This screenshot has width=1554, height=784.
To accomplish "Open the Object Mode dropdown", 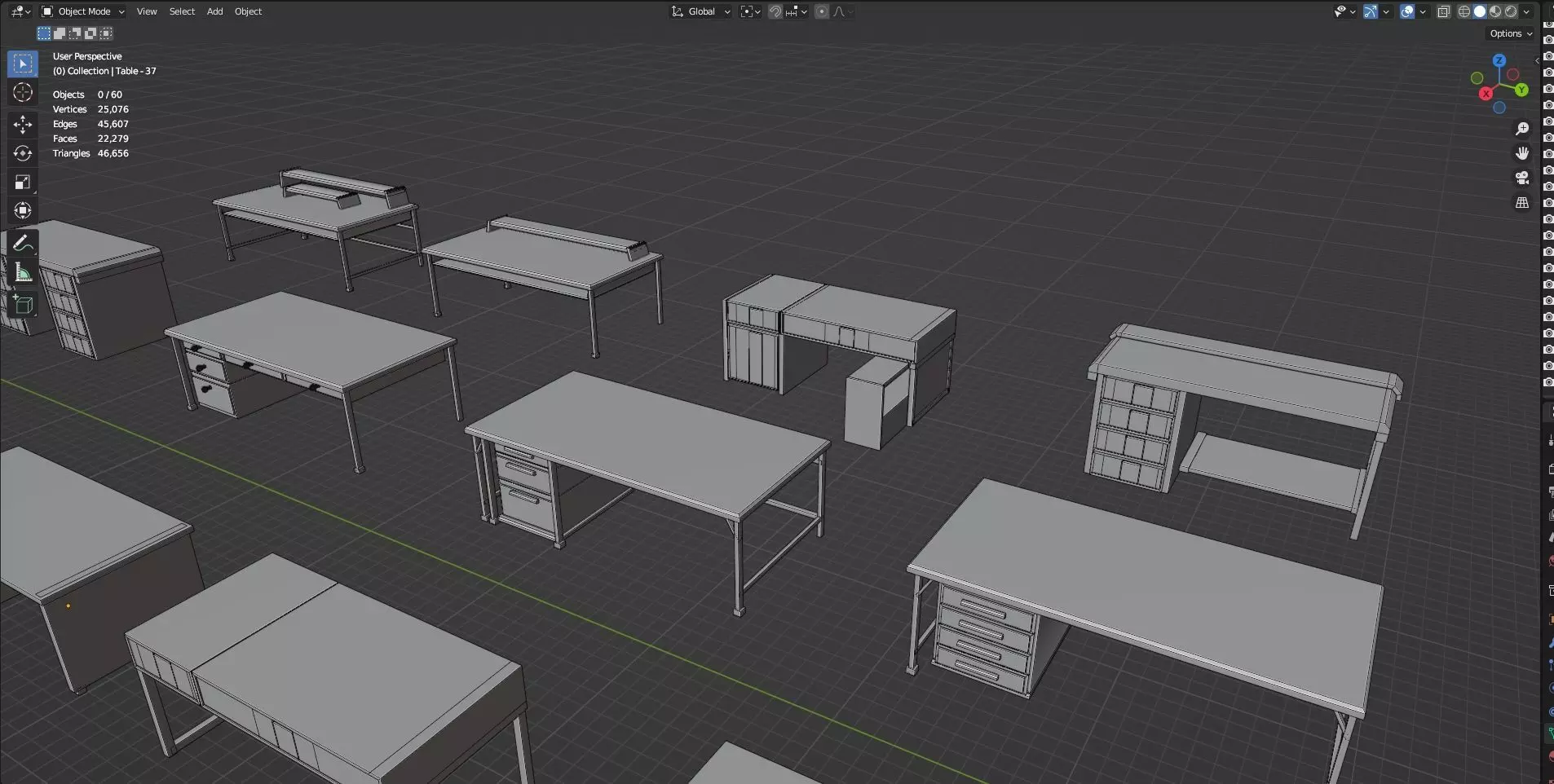I will tap(82, 11).
